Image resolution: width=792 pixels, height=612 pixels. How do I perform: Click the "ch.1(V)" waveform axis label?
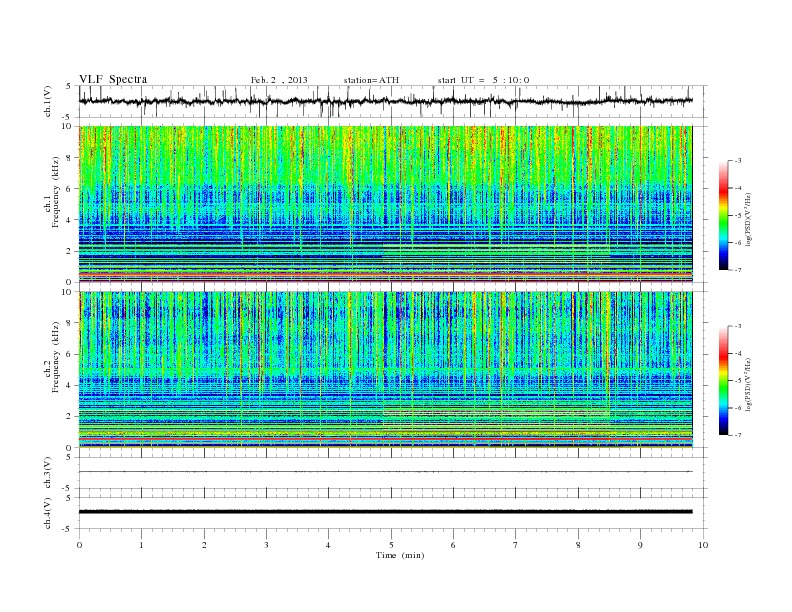tap(48, 101)
